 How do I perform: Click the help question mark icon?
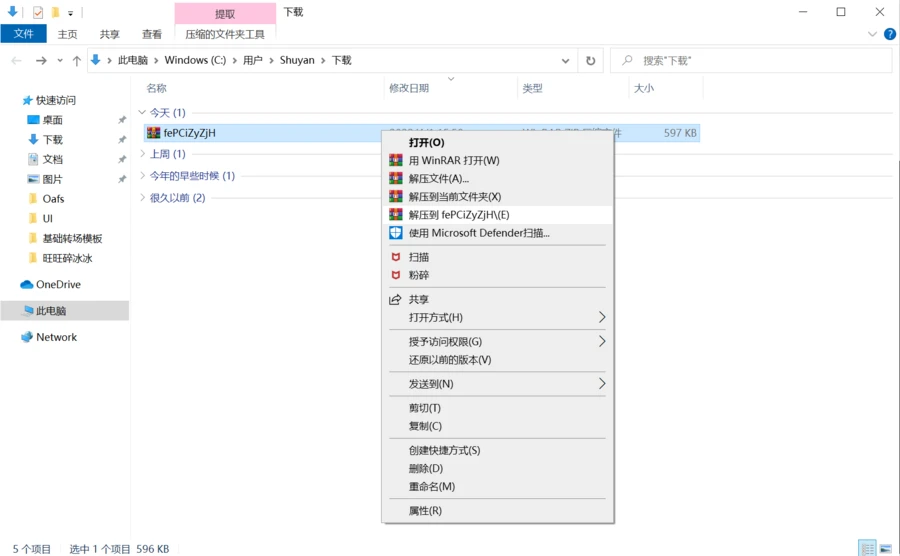(886, 33)
